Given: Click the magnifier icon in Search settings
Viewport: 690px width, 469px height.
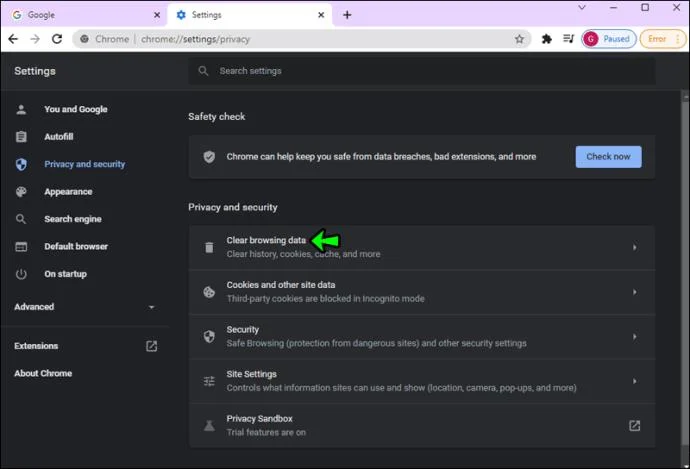Looking at the screenshot, I should click(x=203, y=71).
